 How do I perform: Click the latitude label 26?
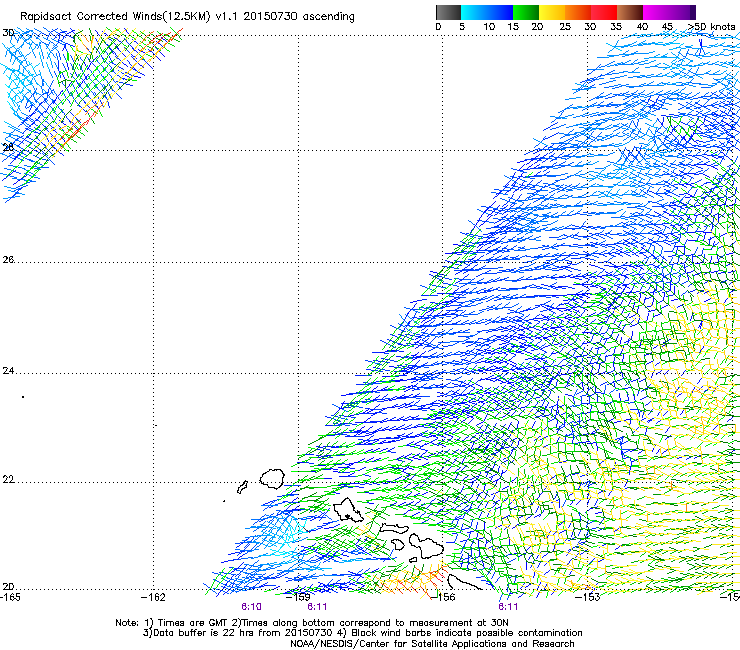8,260
